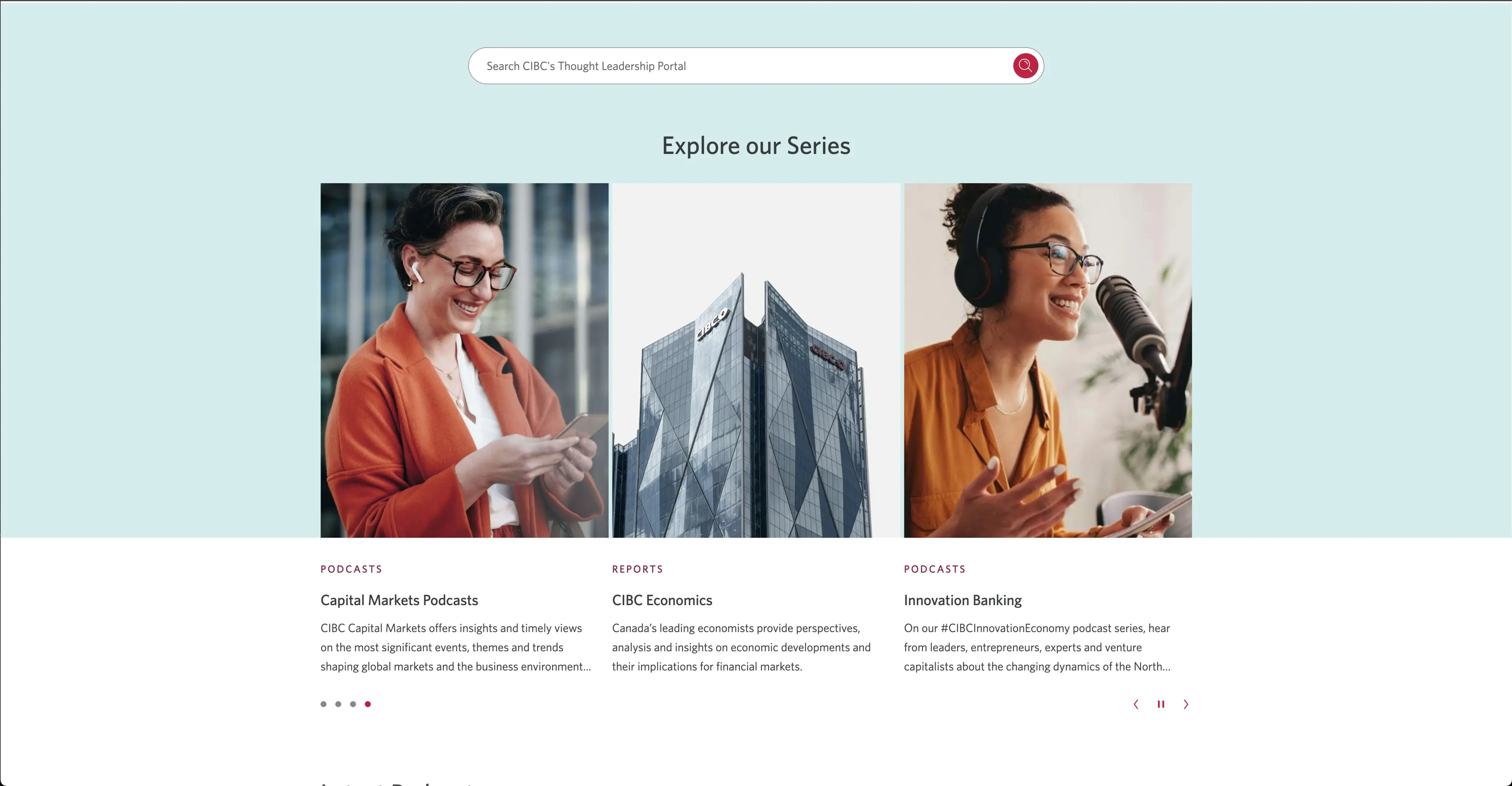Click the Innovation Banking description text
Screen dimensions: 1512x786
tap(1037, 647)
